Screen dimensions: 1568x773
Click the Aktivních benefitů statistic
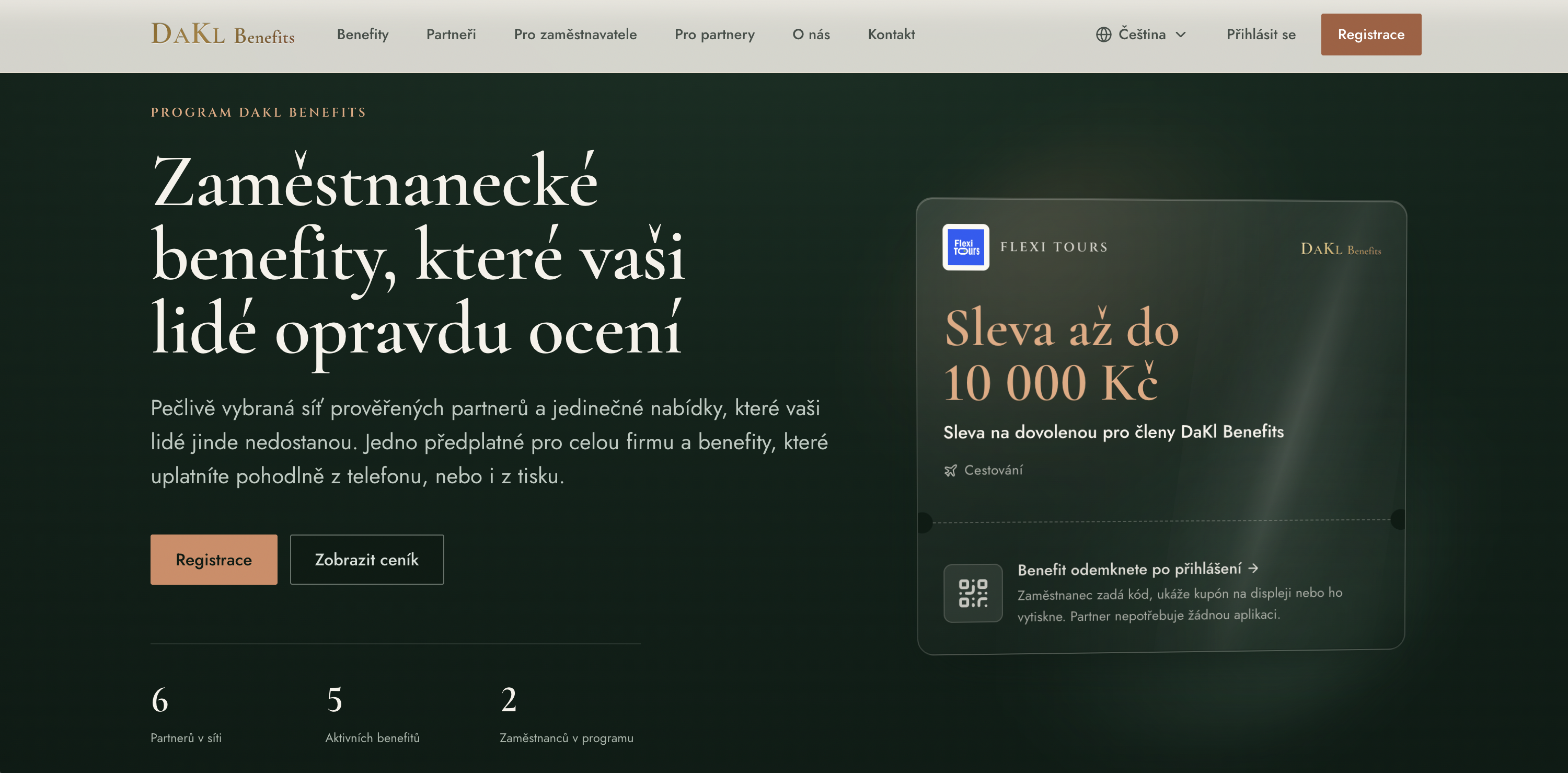(373, 714)
